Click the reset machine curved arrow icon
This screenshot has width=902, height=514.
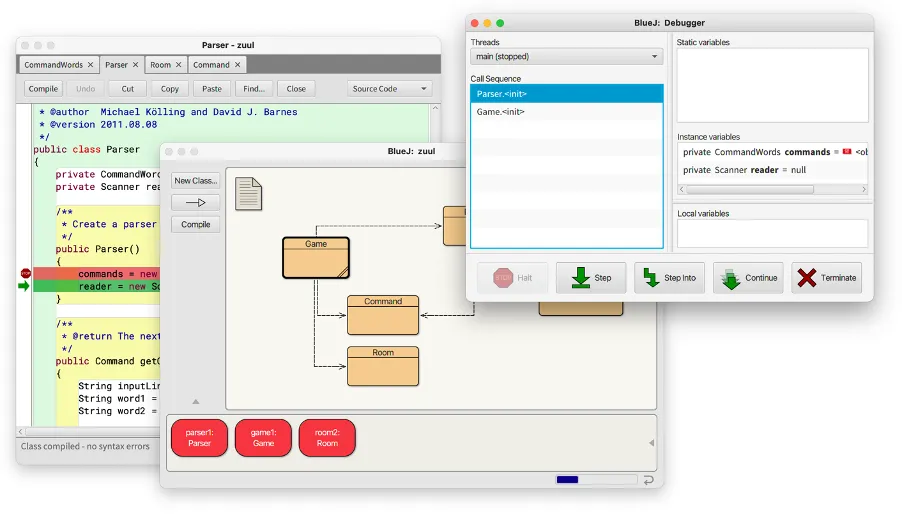tap(648, 480)
